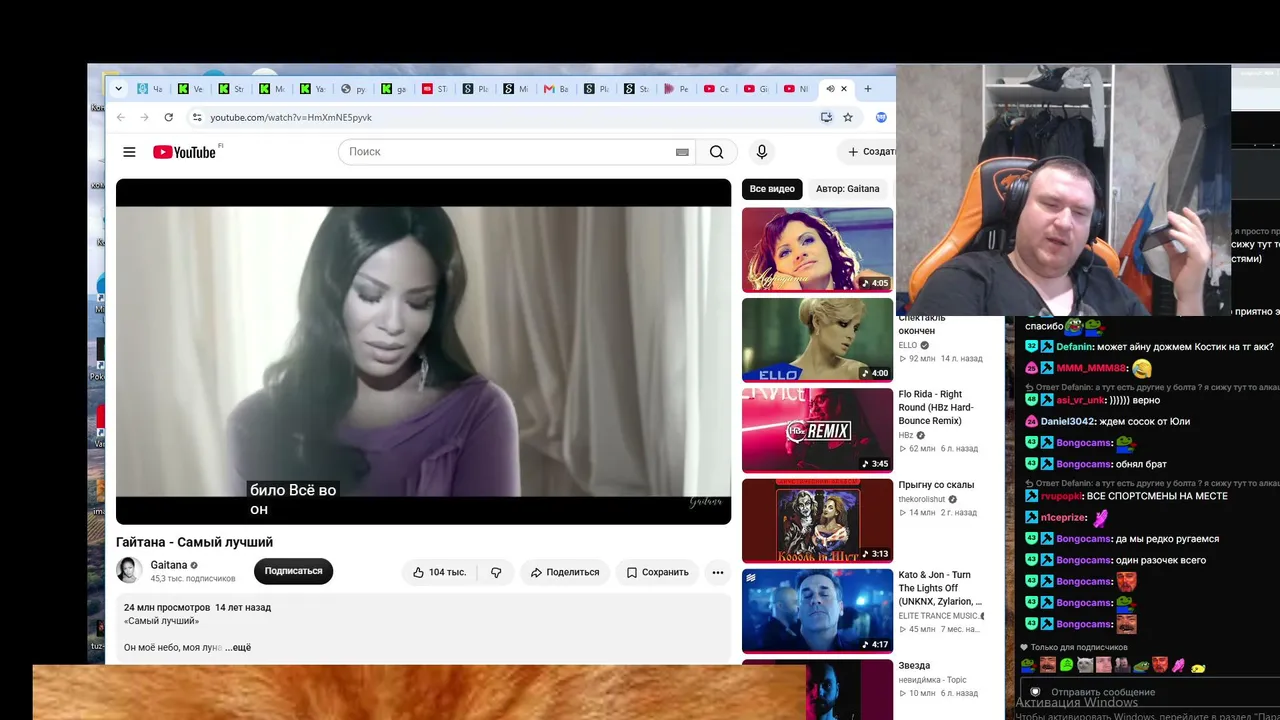Open Gaitana channel name link

coord(169,565)
